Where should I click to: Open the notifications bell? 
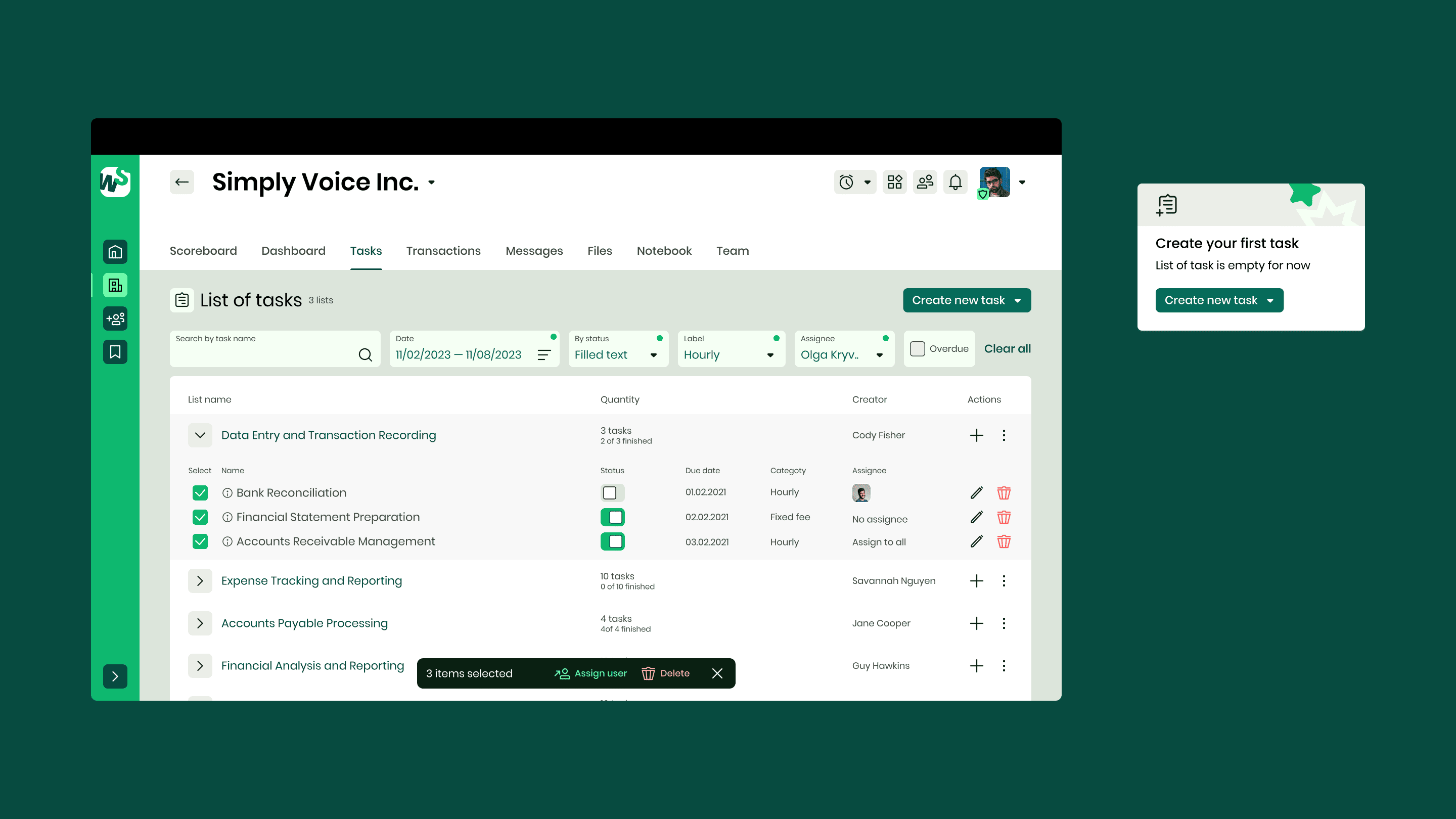tap(955, 182)
